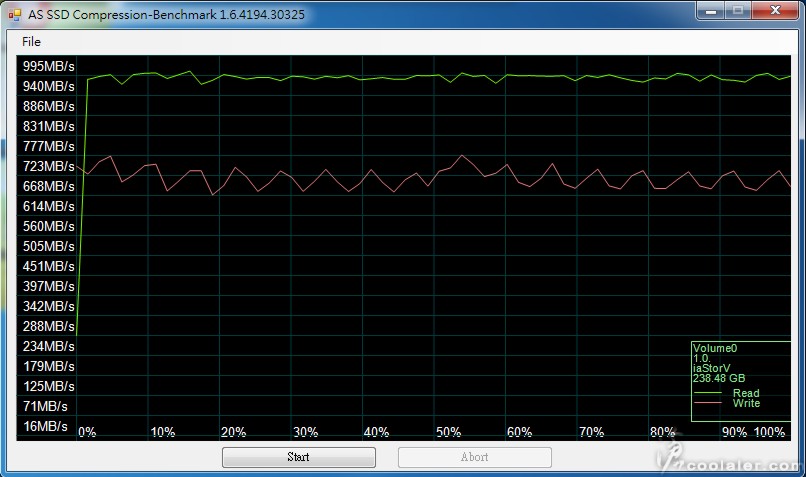
Task: Click the 80% compression axis label
Action: 662,432
